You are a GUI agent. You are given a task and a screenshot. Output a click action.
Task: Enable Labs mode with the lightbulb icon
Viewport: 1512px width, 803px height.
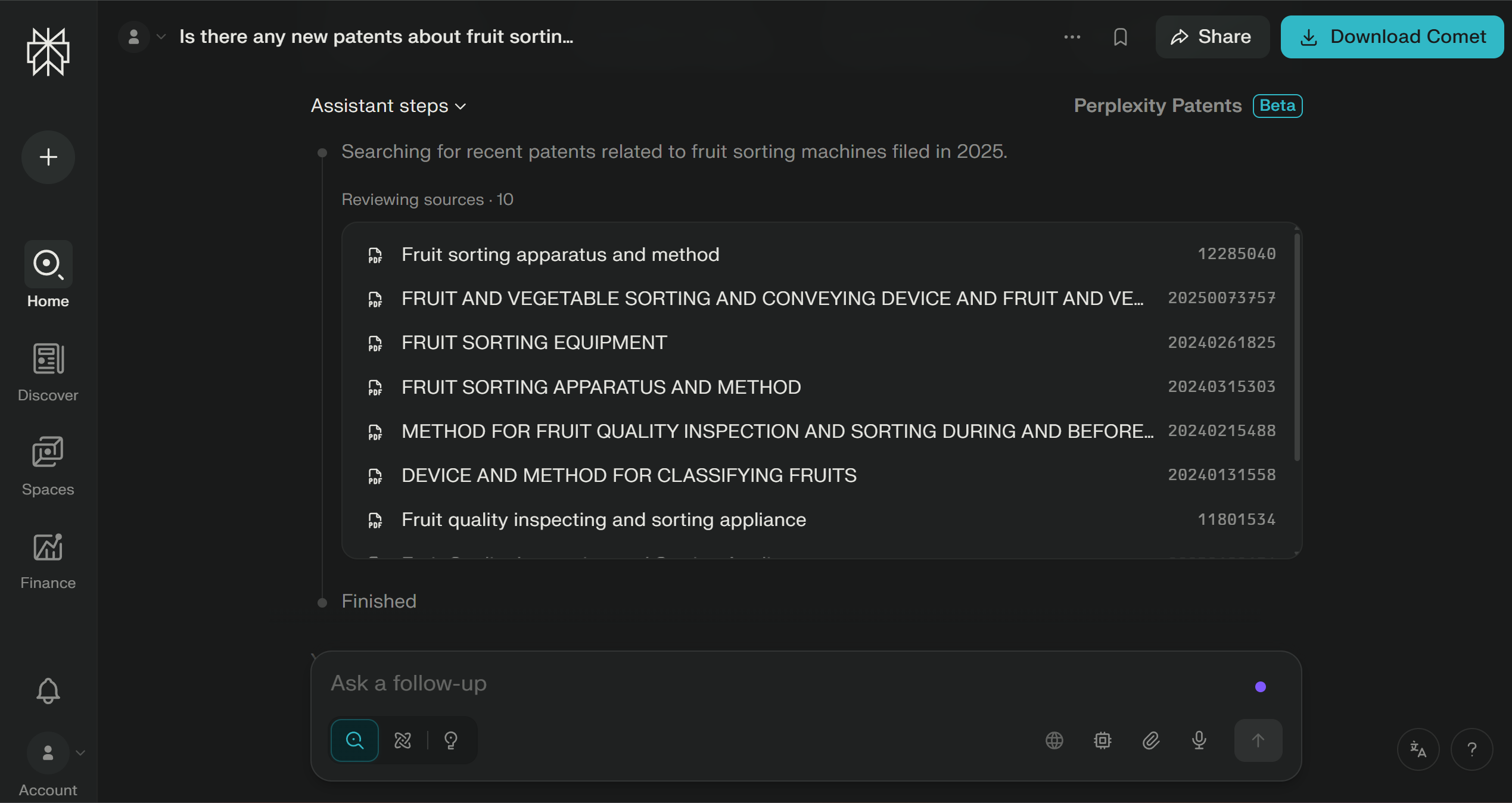click(451, 740)
